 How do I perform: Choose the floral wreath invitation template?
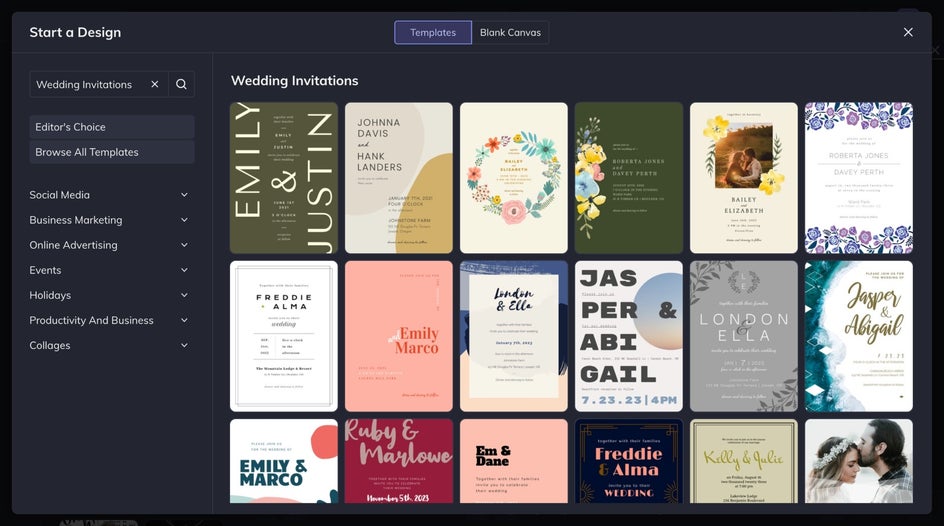(x=514, y=178)
